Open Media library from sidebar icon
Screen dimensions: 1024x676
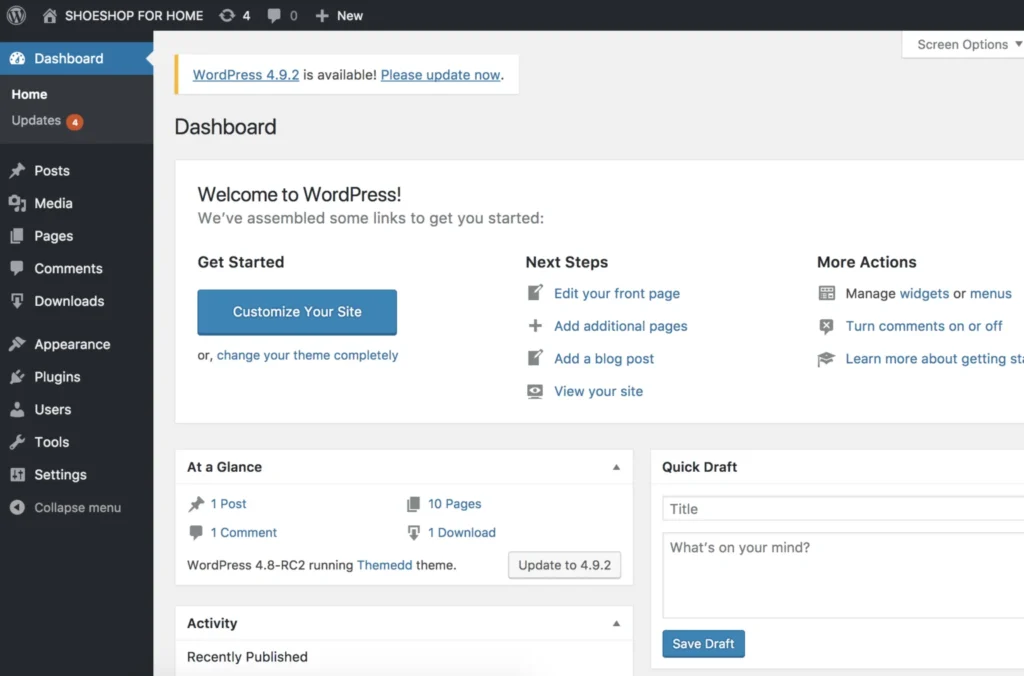pyautogui.click(x=17, y=204)
